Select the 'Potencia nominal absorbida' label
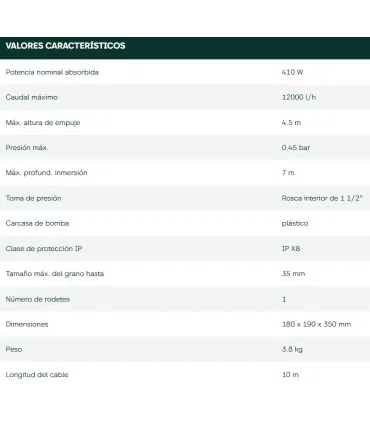Viewport: 370px width, 423px height. [x=52, y=72]
